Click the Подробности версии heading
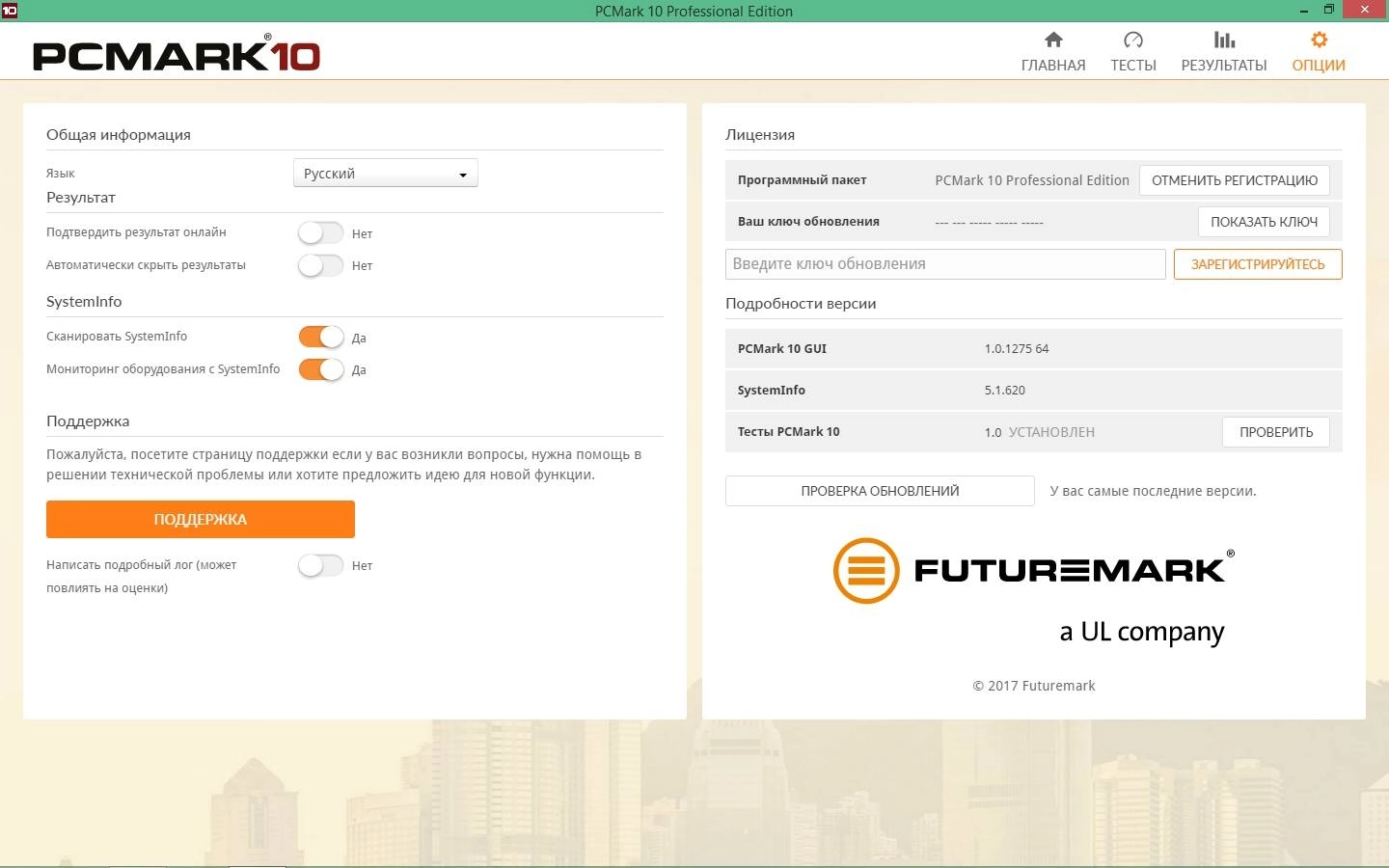Viewport: 1389px width, 868px height. pos(801,303)
